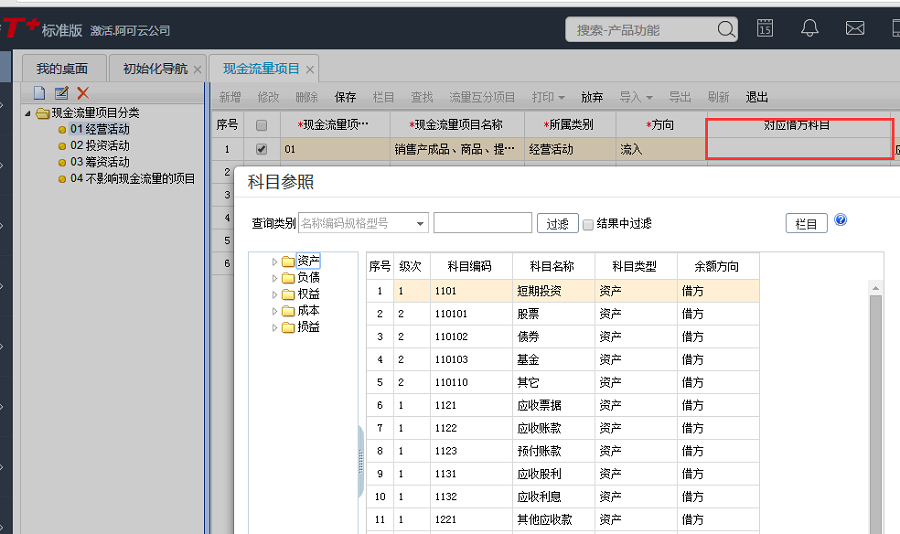Click the new document icon in left panel
The width and height of the screenshot is (900, 534).
[x=40, y=93]
